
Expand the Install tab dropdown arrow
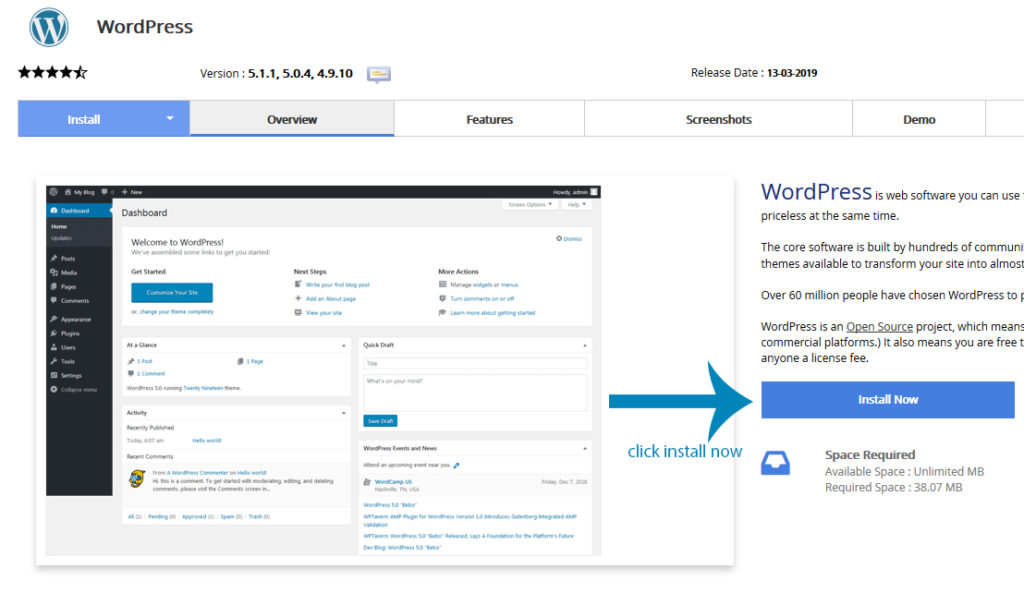pyautogui.click(x=170, y=119)
